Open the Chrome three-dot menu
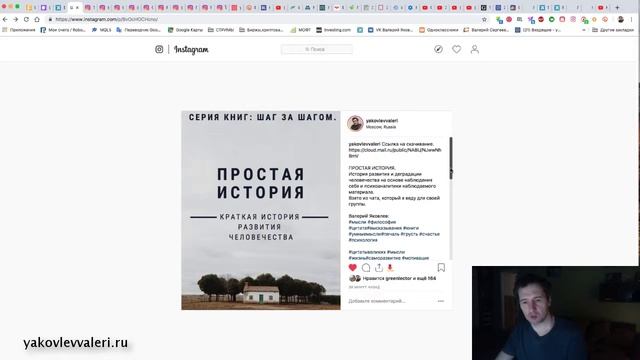640x360 pixels. tap(632, 19)
